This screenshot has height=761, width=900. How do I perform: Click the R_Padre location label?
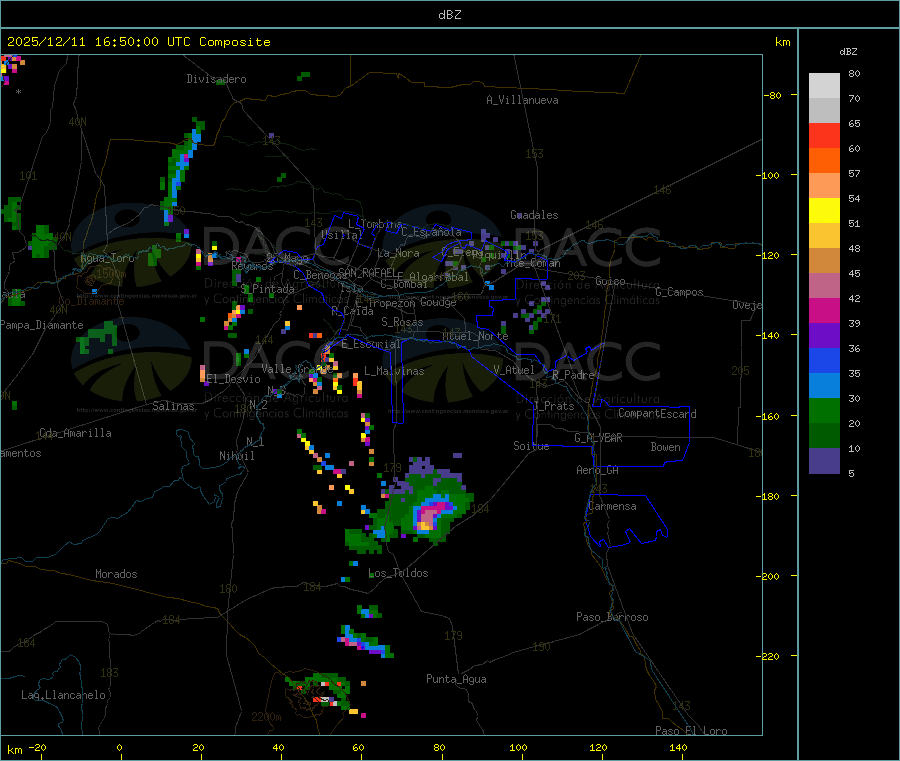[573, 375]
